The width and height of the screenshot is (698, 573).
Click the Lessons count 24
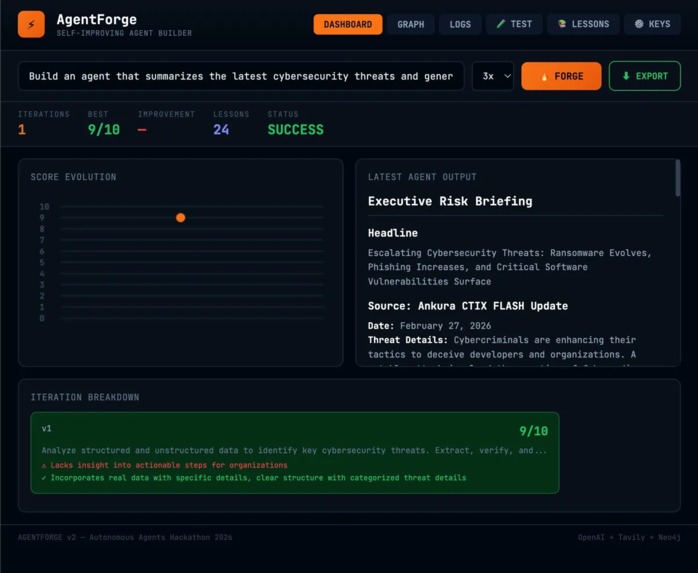coord(221,130)
